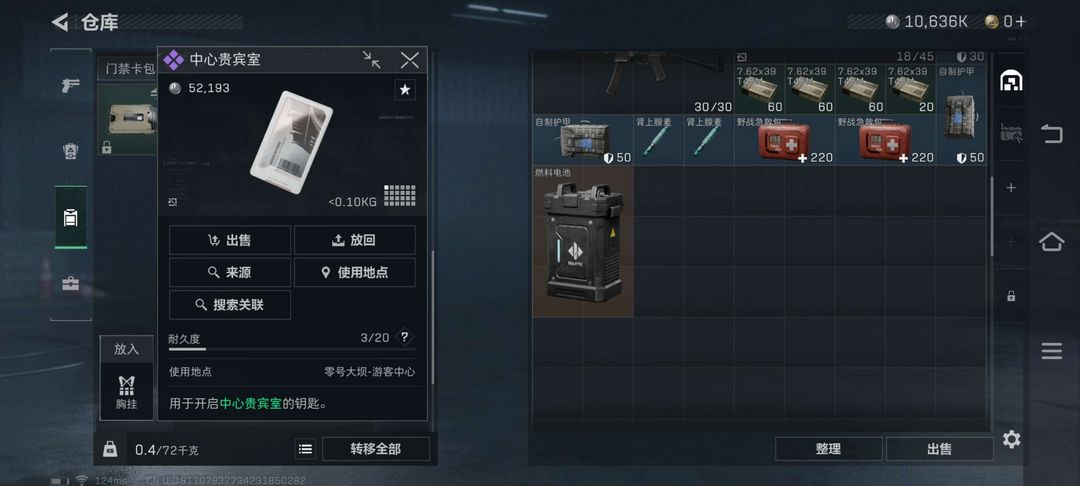This screenshot has width=1080, height=486.
Task: Open 来源 source info
Action: [230, 273]
